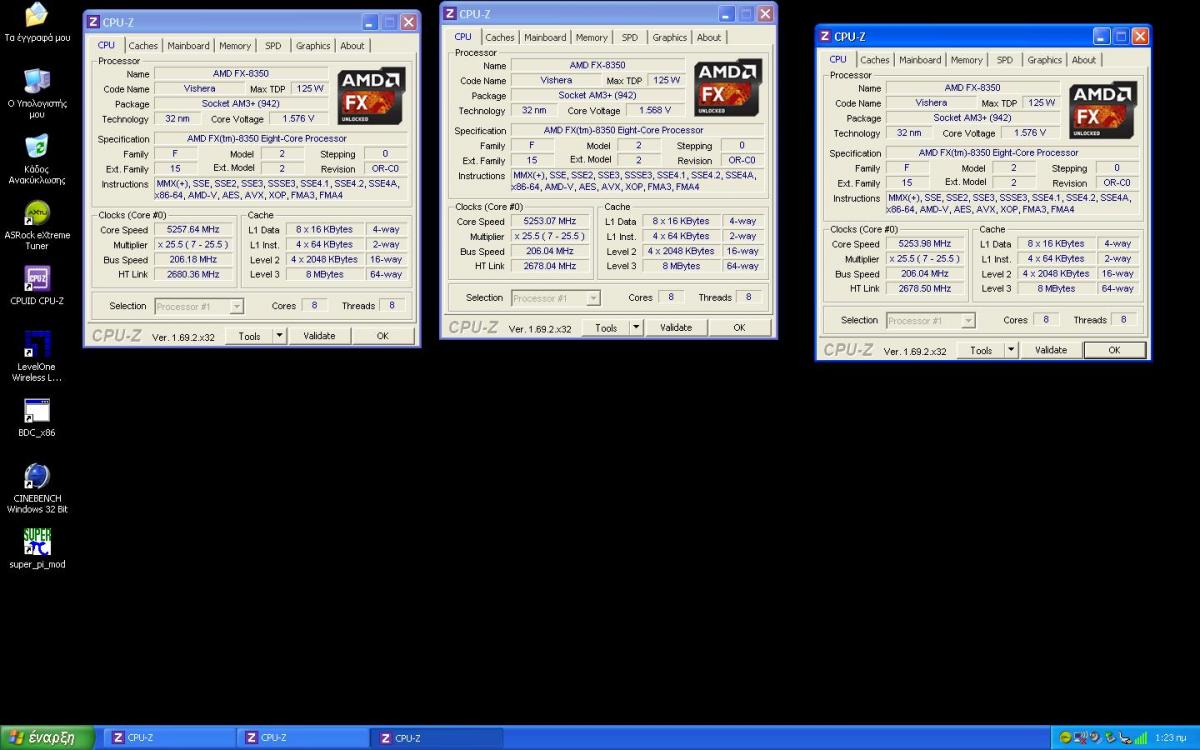Open Processor #1 selection dropdown in middle window
This screenshot has height=750, width=1200.
[x=555, y=298]
